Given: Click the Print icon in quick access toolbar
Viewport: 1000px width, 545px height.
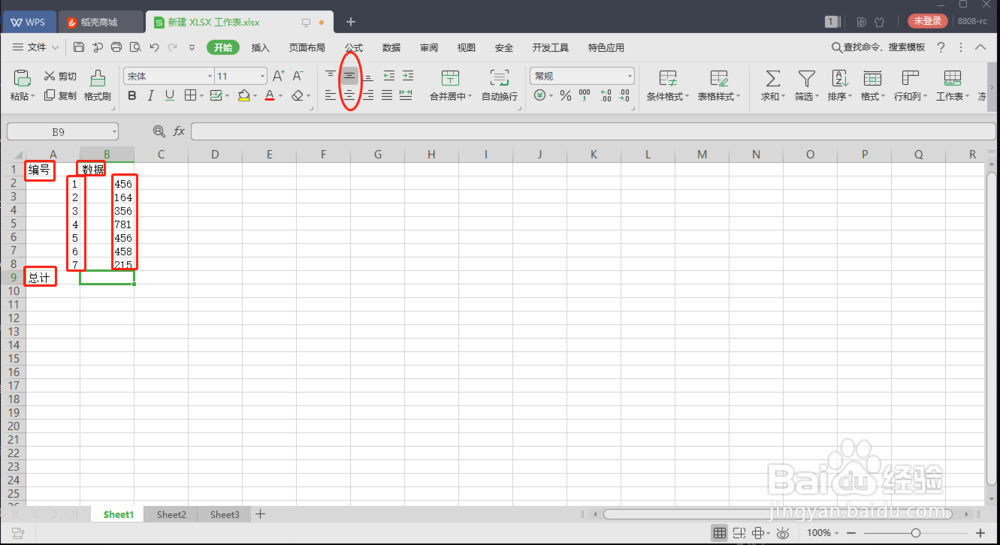Looking at the screenshot, I should click(x=116, y=47).
